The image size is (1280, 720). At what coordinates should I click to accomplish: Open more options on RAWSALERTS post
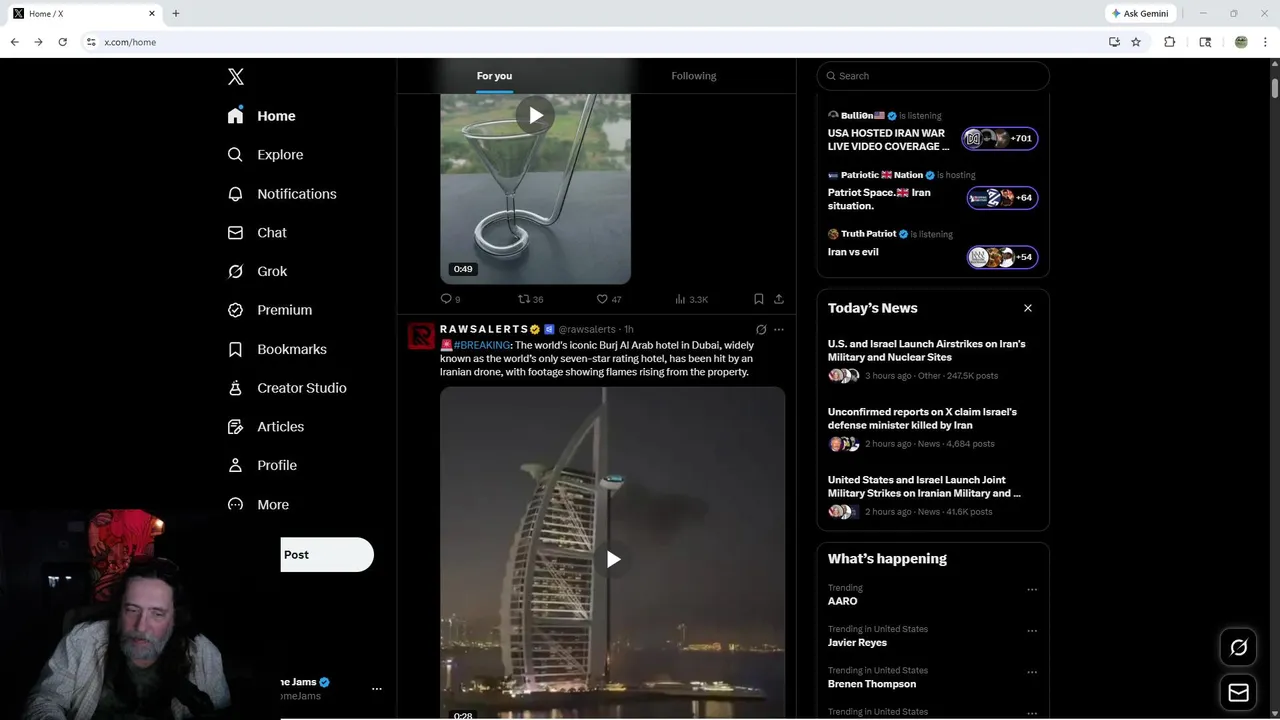click(x=779, y=329)
